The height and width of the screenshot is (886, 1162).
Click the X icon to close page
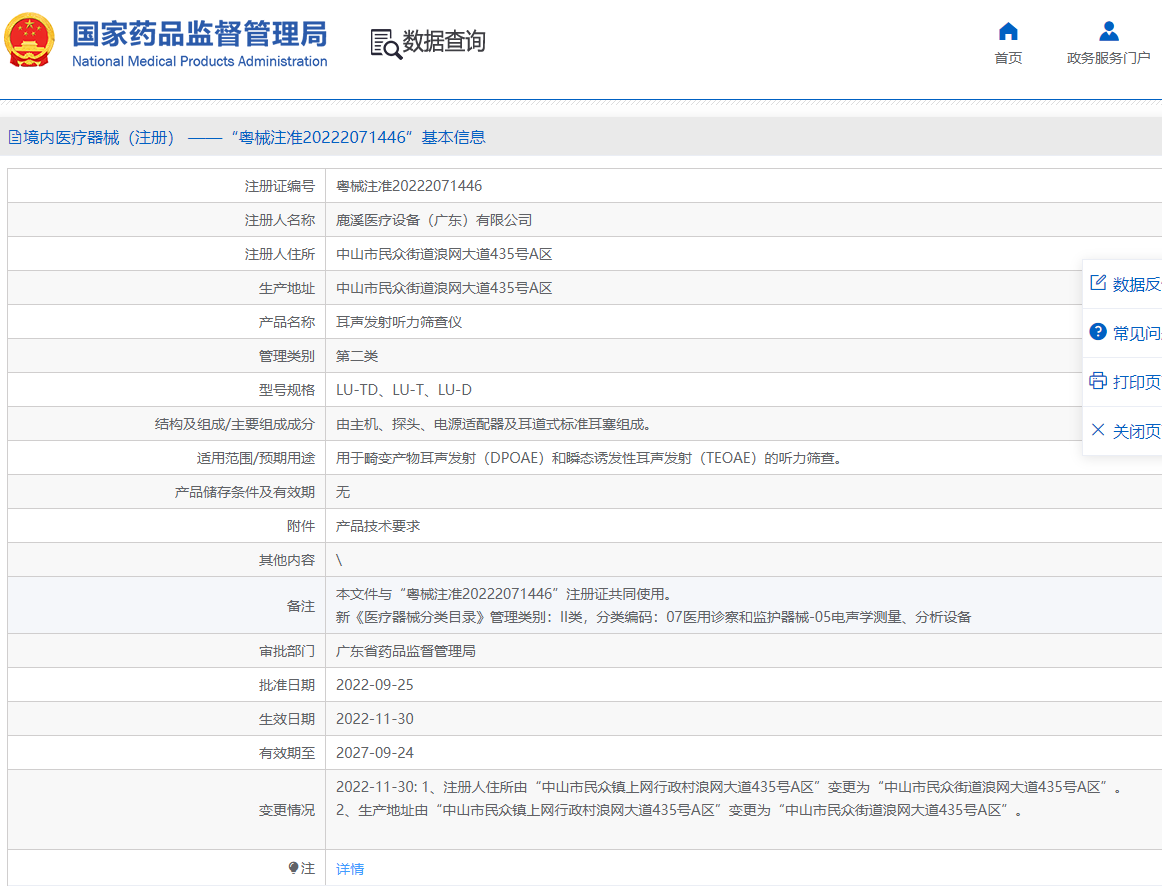pyautogui.click(x=1098, y=430)
